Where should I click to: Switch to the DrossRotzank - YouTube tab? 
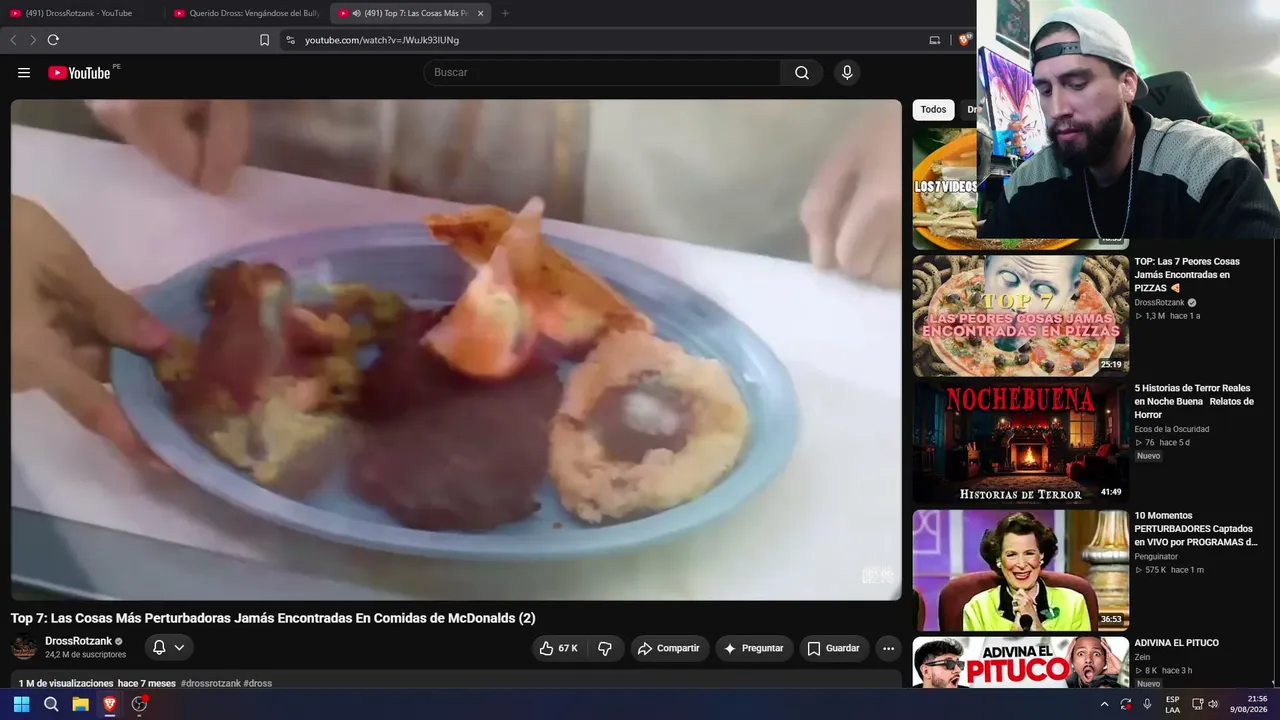[x=79, y=13]
